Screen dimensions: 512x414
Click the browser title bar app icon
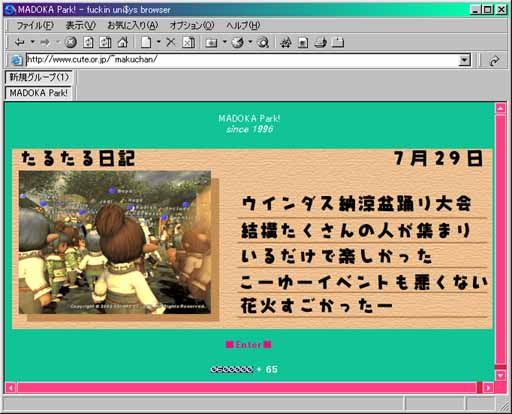[x=10, y=10]
